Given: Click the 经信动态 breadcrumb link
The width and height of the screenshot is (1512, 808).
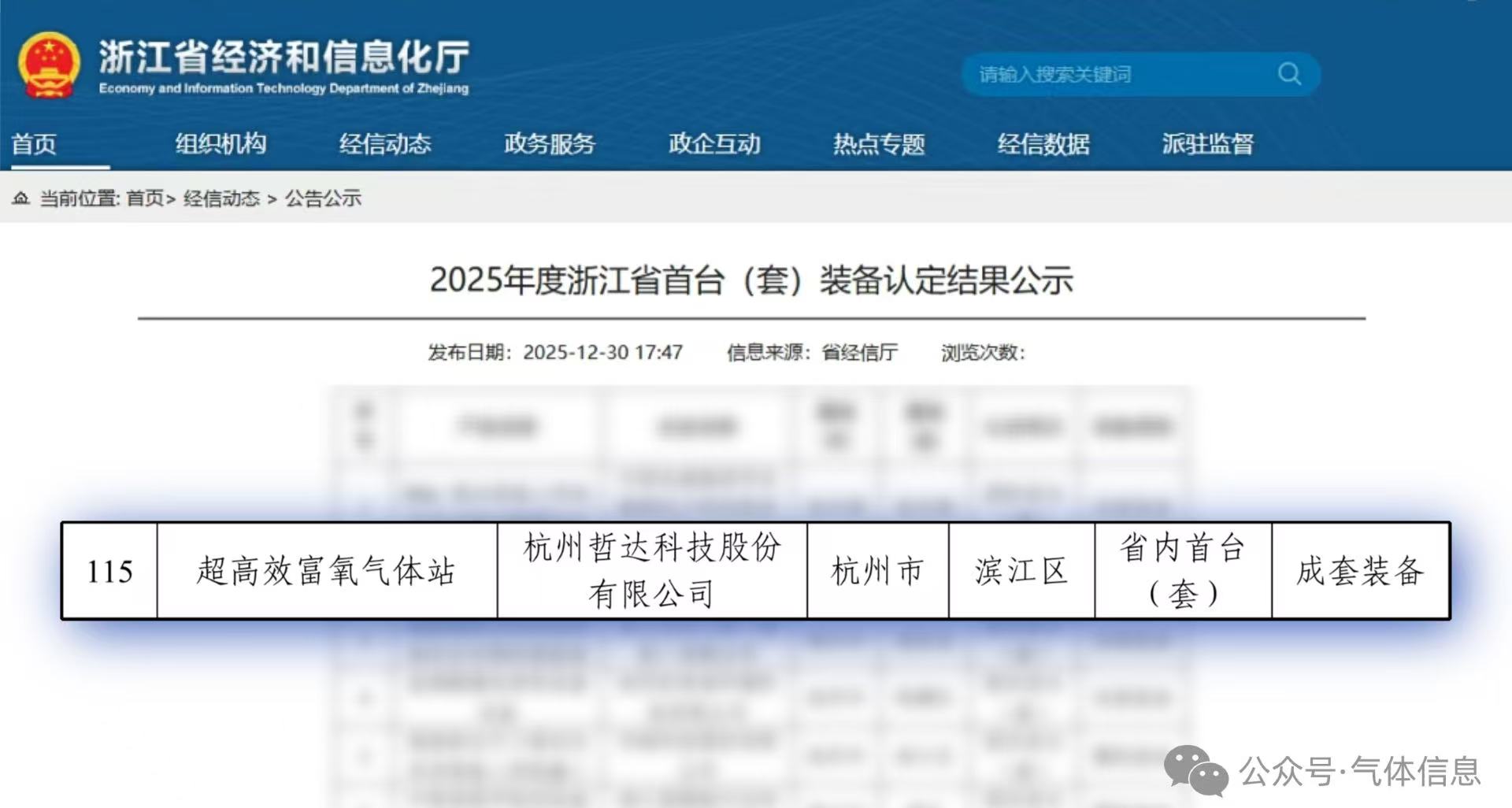Looking at the screenshot, I should (221, 198).
